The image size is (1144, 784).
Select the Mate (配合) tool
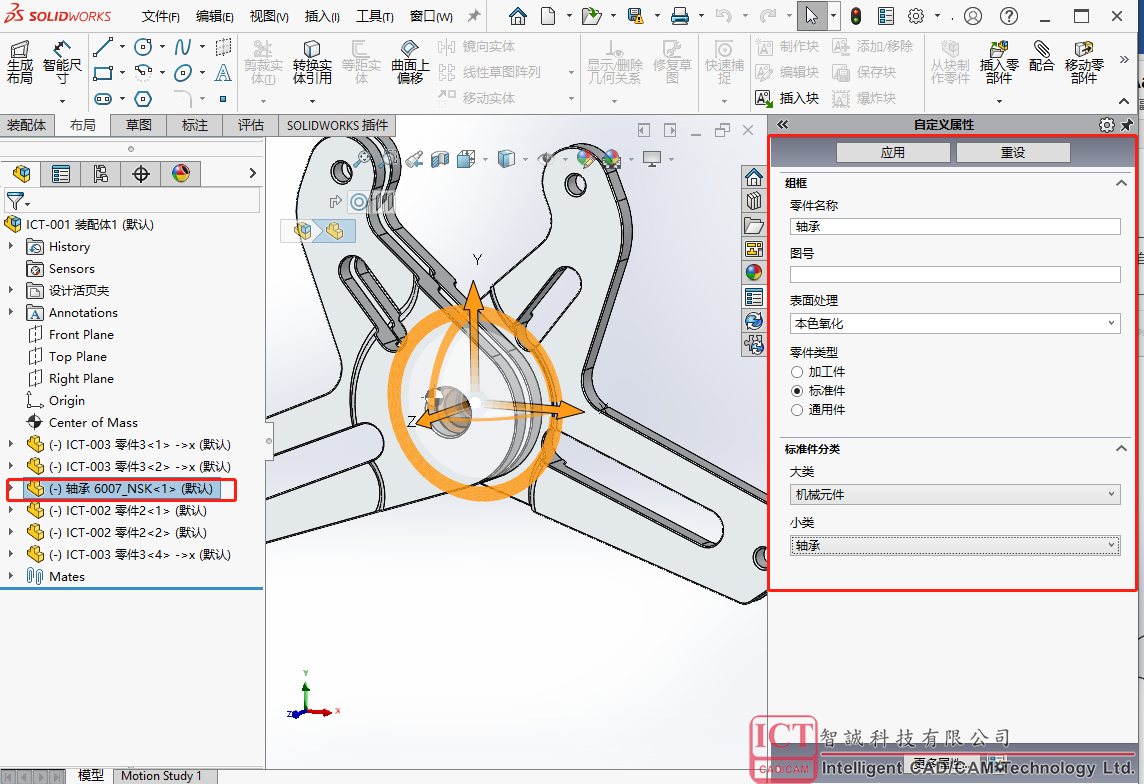pyautogui.click(x=1041, y=58)
